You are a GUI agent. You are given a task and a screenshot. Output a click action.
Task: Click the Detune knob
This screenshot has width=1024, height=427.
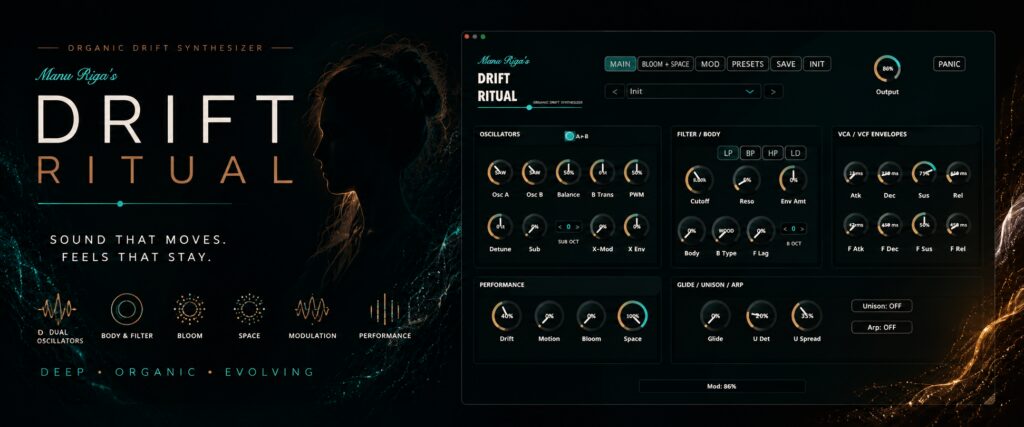coord(500,227)
